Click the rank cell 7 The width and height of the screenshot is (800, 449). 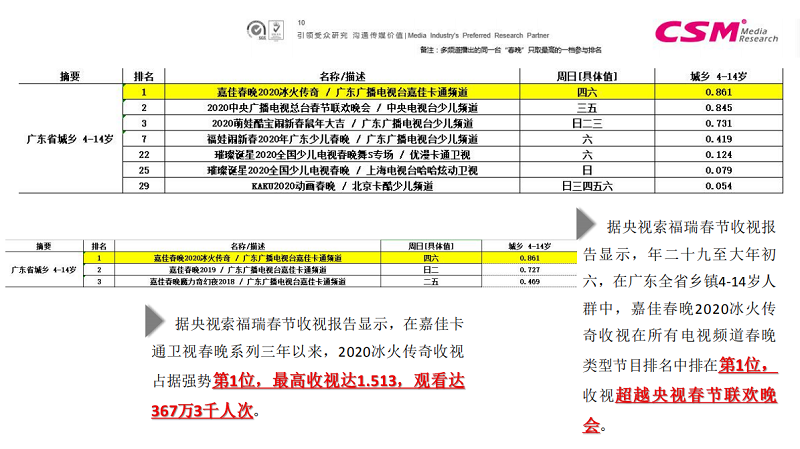[144, 139]
